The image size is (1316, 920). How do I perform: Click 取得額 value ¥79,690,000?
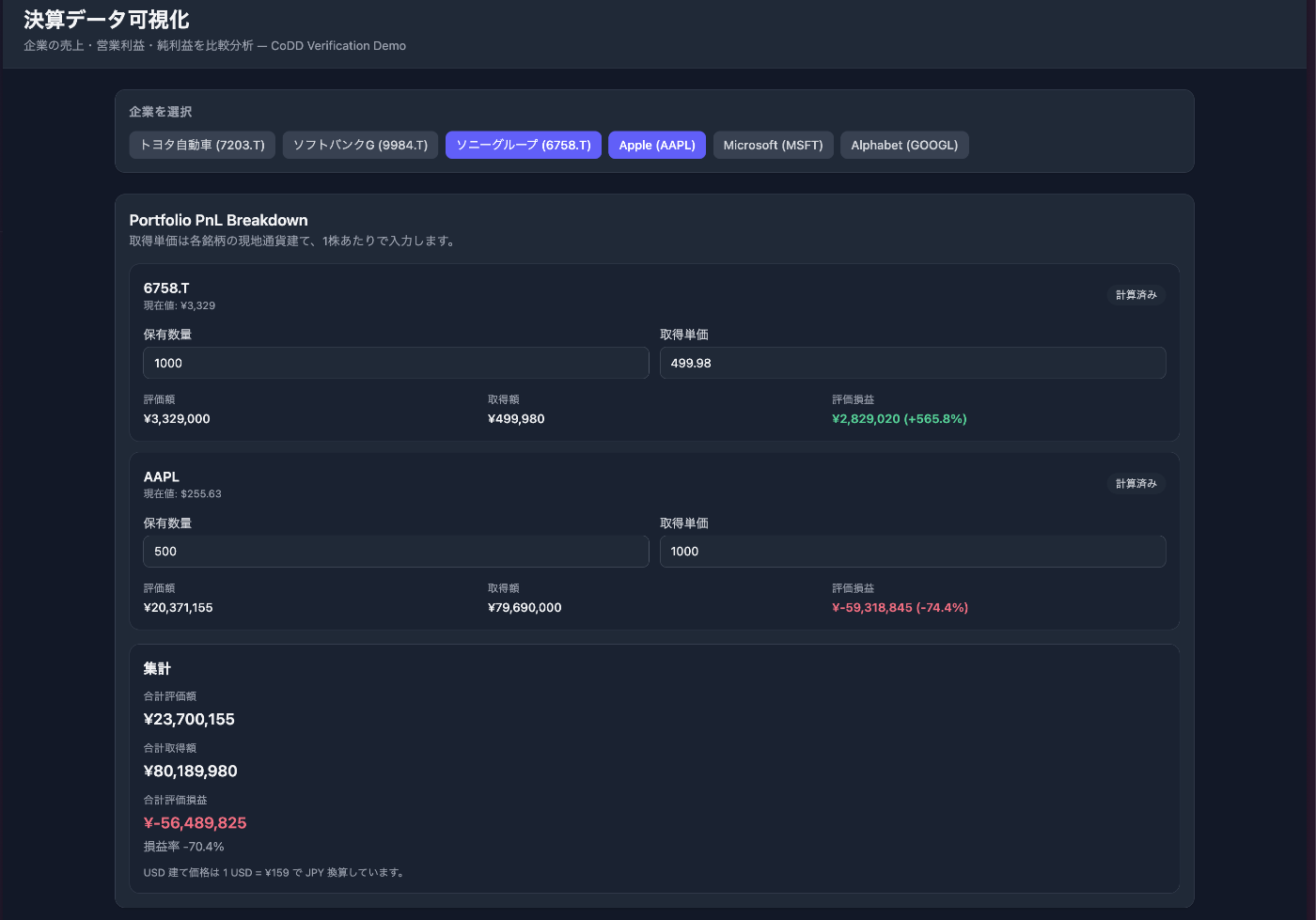click(x=525, y=608)
